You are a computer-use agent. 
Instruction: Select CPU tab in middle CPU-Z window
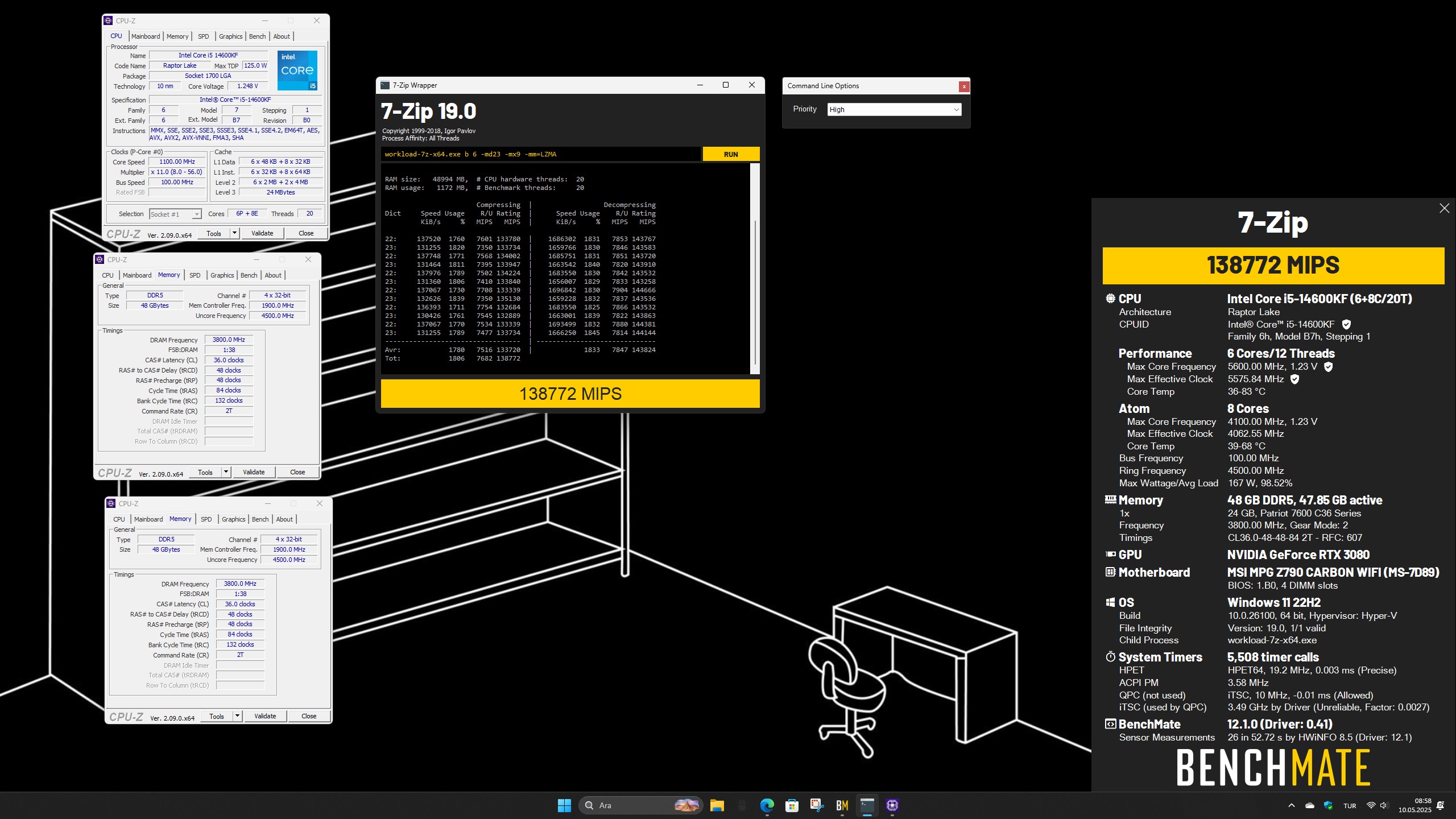pyautogui.click(x=107, y=275)
